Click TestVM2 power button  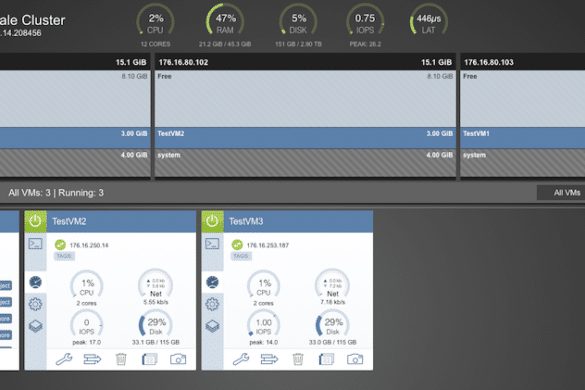pos(35,221)
